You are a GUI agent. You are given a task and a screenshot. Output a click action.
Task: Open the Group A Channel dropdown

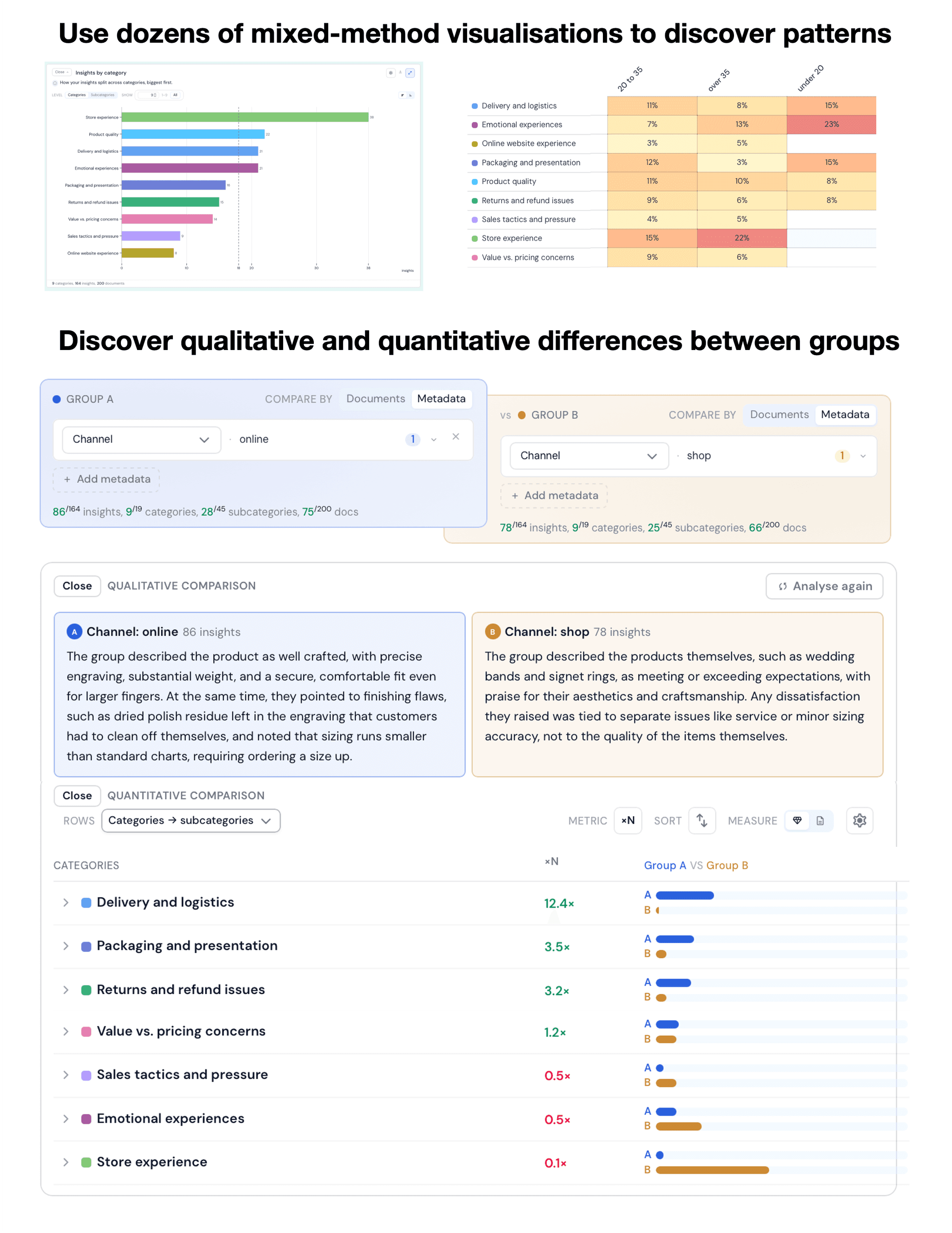[141, 439]
